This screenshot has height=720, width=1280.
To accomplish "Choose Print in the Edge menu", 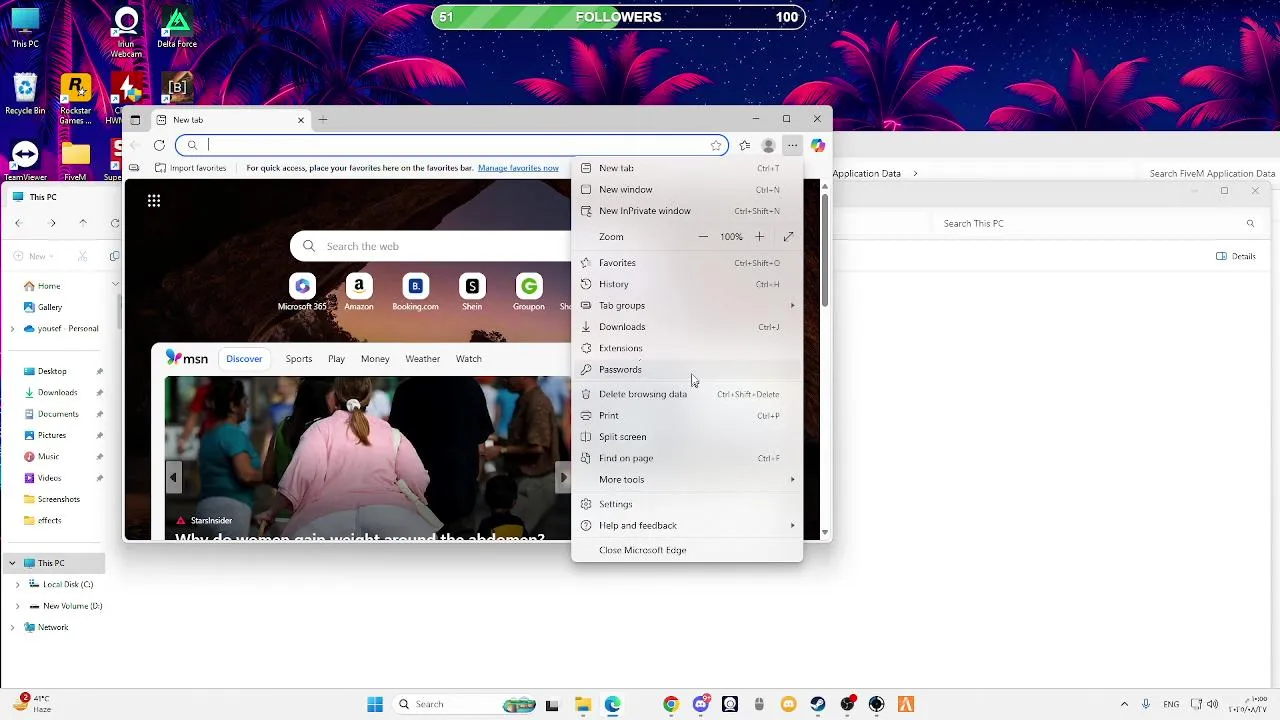I will click(x=686, y=416).
